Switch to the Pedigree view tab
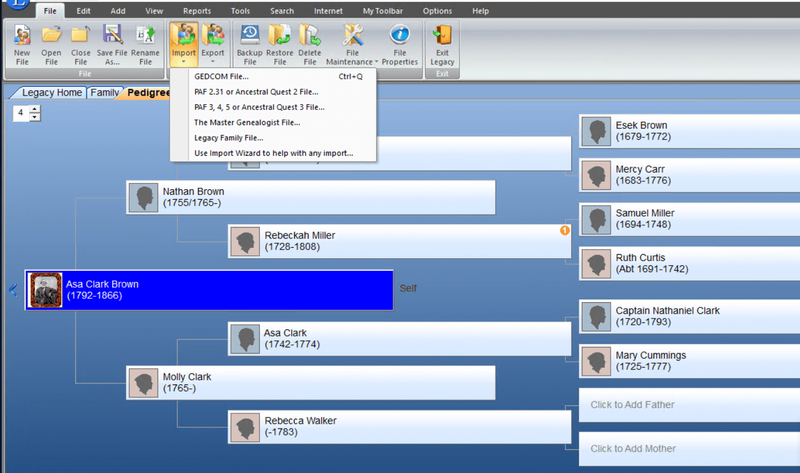 pos(148,93)
